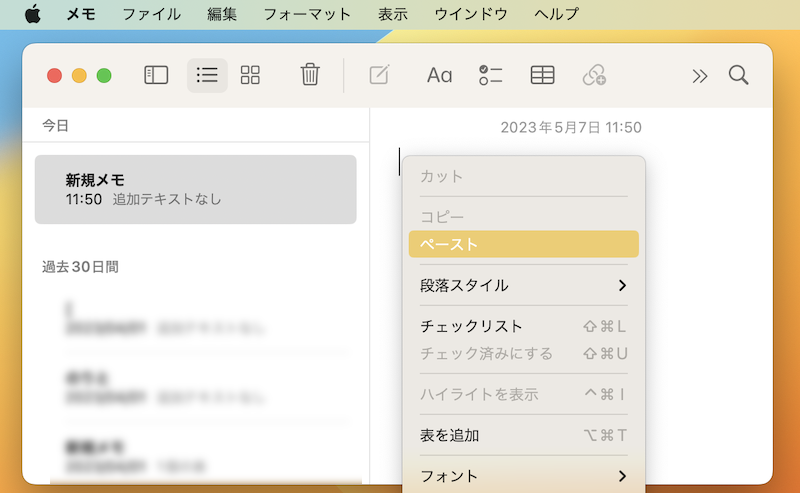Image resolution: width=800 pixels, height=493 pixels.
Task: Click the compose new note icon
Action: pyautogui.click(x=379, y=75)
